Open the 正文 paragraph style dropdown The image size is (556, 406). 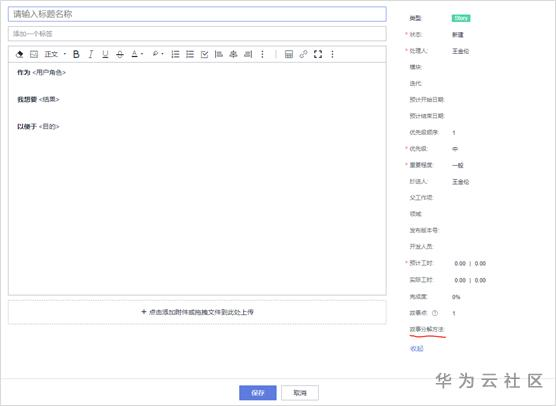pos(55,54)
